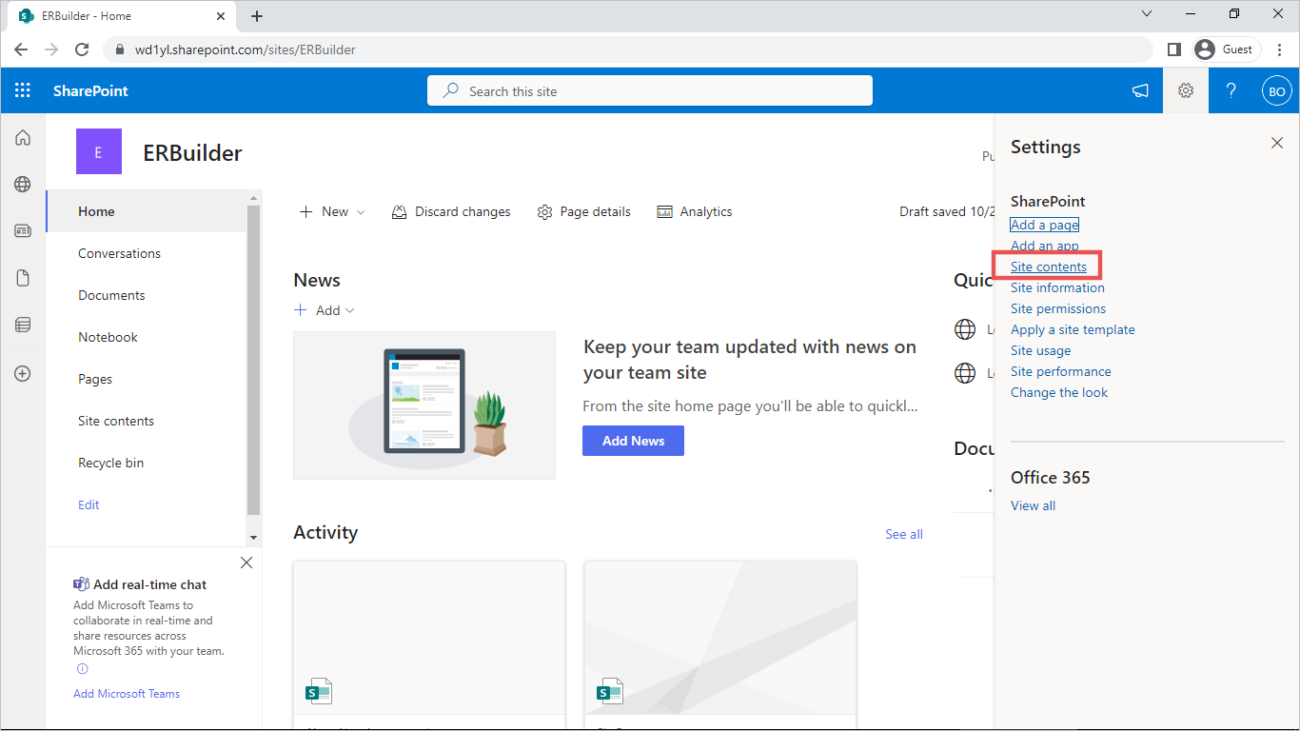Open the globe My sites icon in left rail

pyautogui.click(x=22, y=184)
